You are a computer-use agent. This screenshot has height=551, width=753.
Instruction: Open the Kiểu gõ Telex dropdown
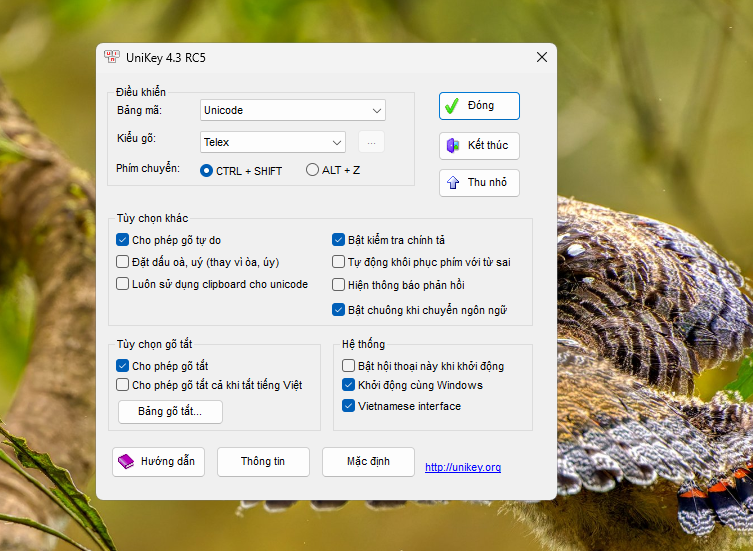click(273, 142)
